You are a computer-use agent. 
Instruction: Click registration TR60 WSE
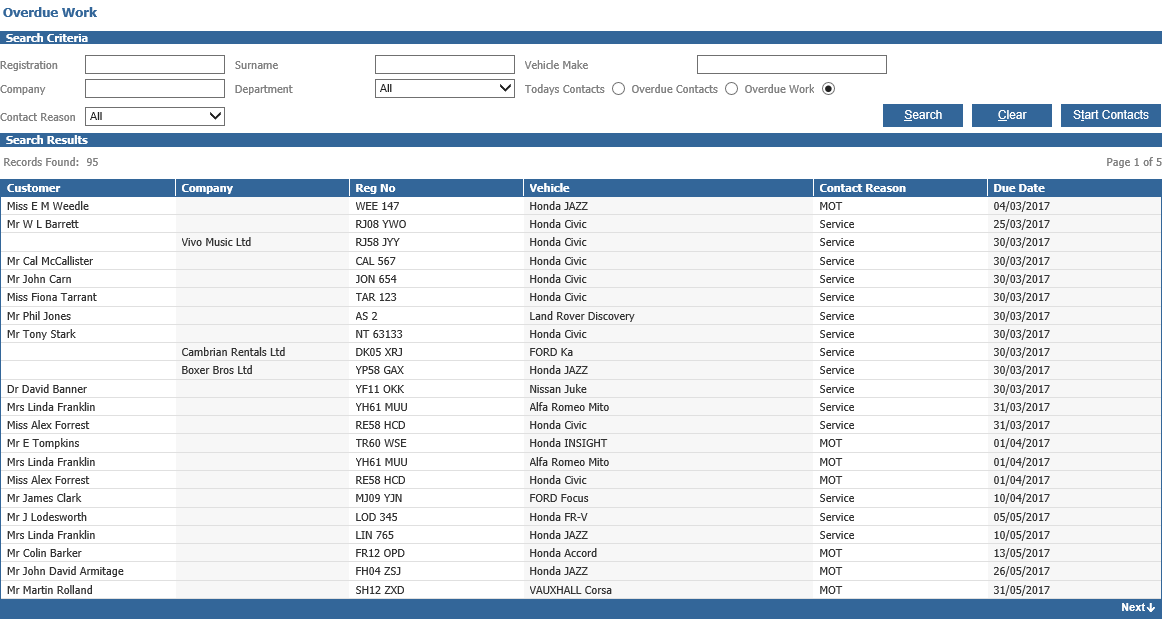tap(380, 443)
